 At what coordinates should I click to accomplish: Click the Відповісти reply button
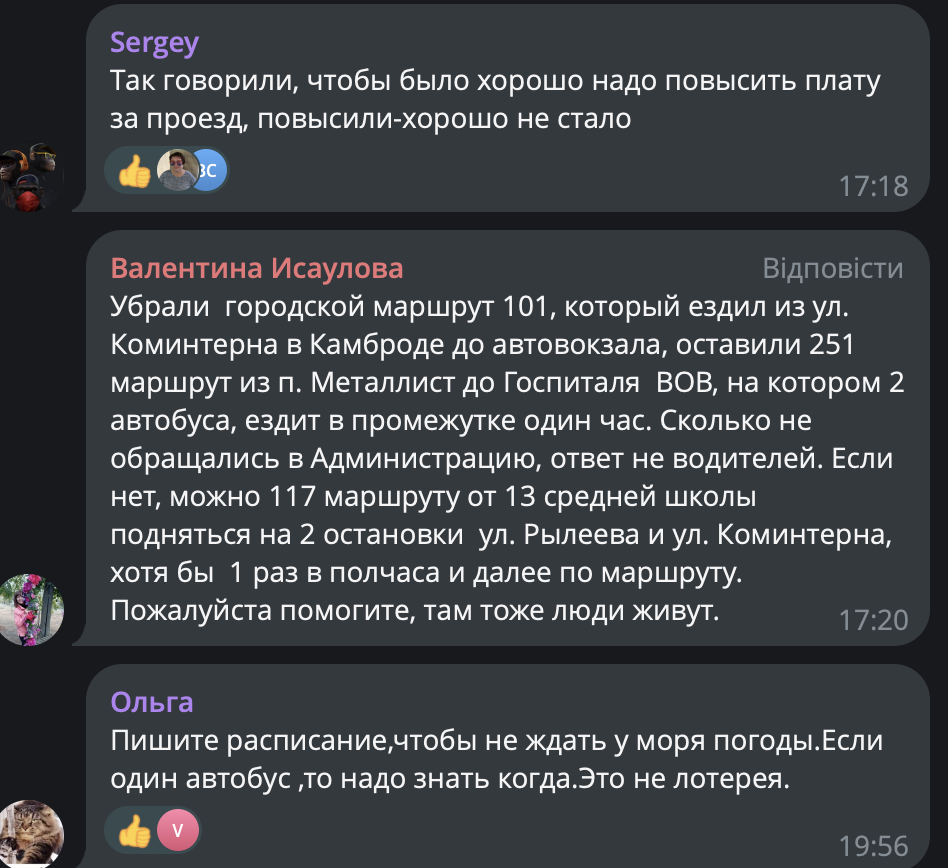point(832,268)
